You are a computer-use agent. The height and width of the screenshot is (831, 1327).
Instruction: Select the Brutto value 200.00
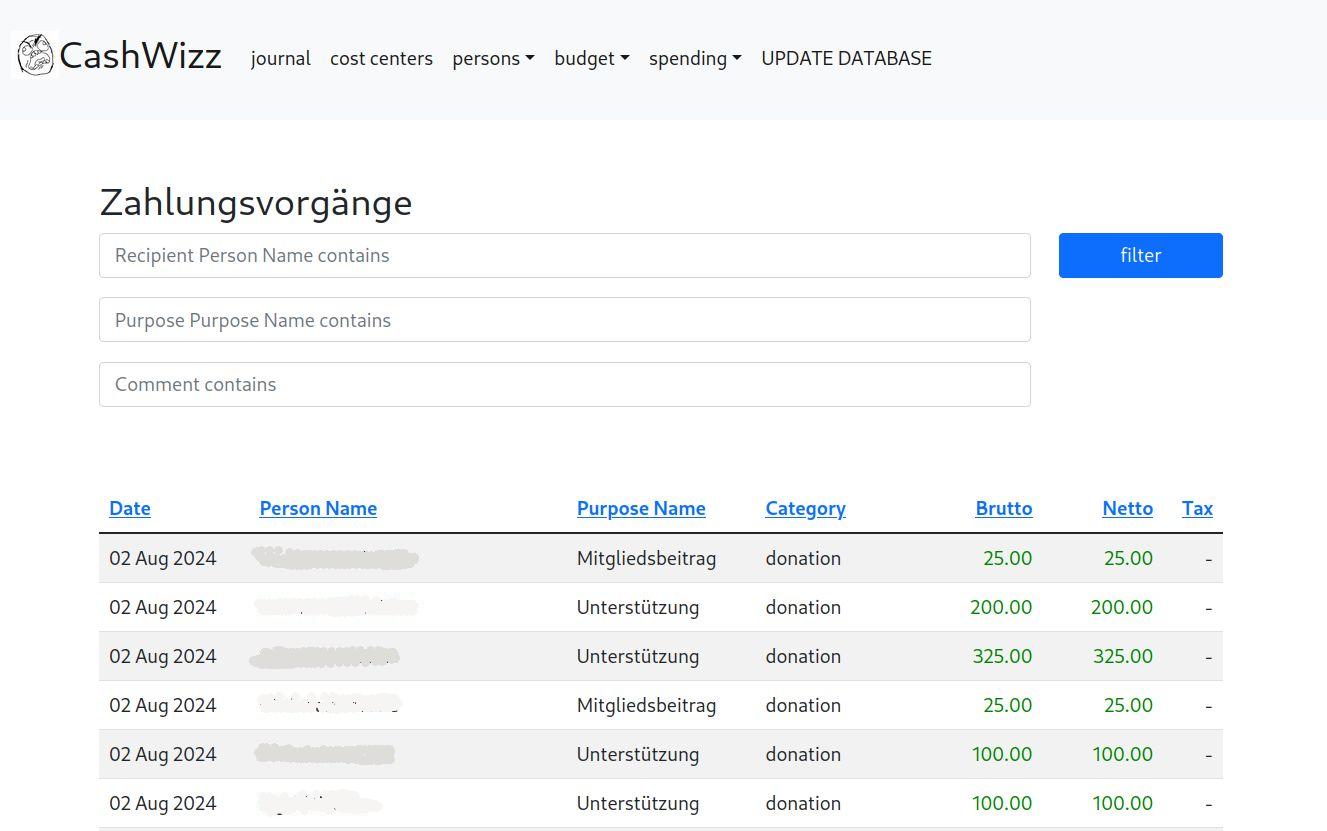click(x=1001, y=607)
